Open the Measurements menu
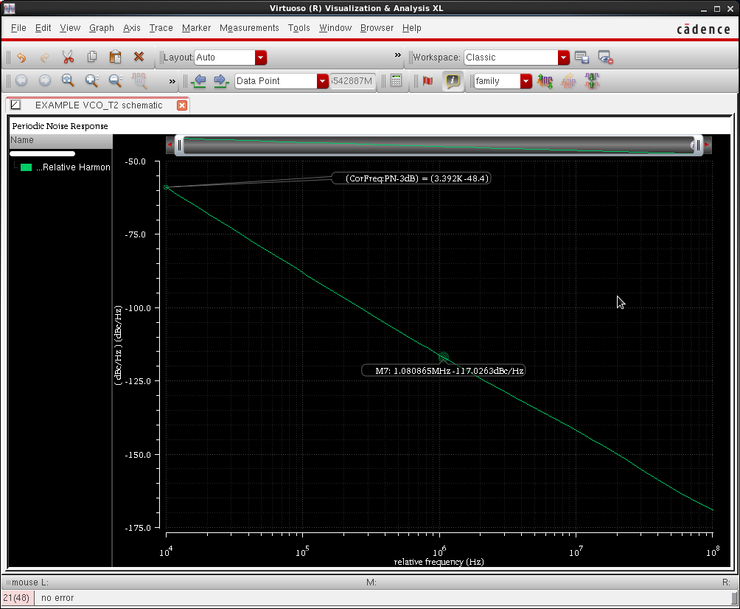 pyautogui.click(x=249, y=28)
